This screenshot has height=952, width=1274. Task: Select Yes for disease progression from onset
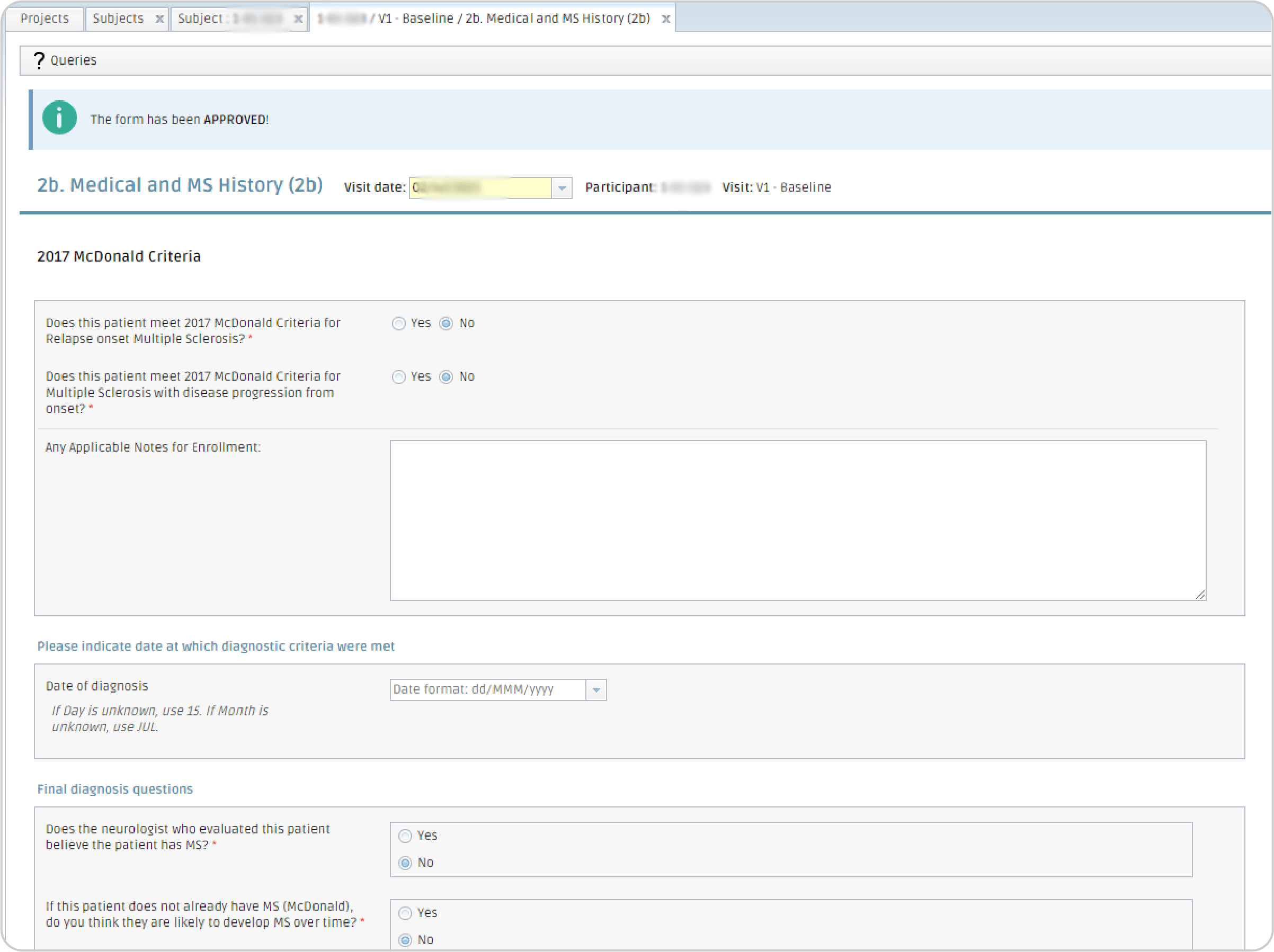398,377
